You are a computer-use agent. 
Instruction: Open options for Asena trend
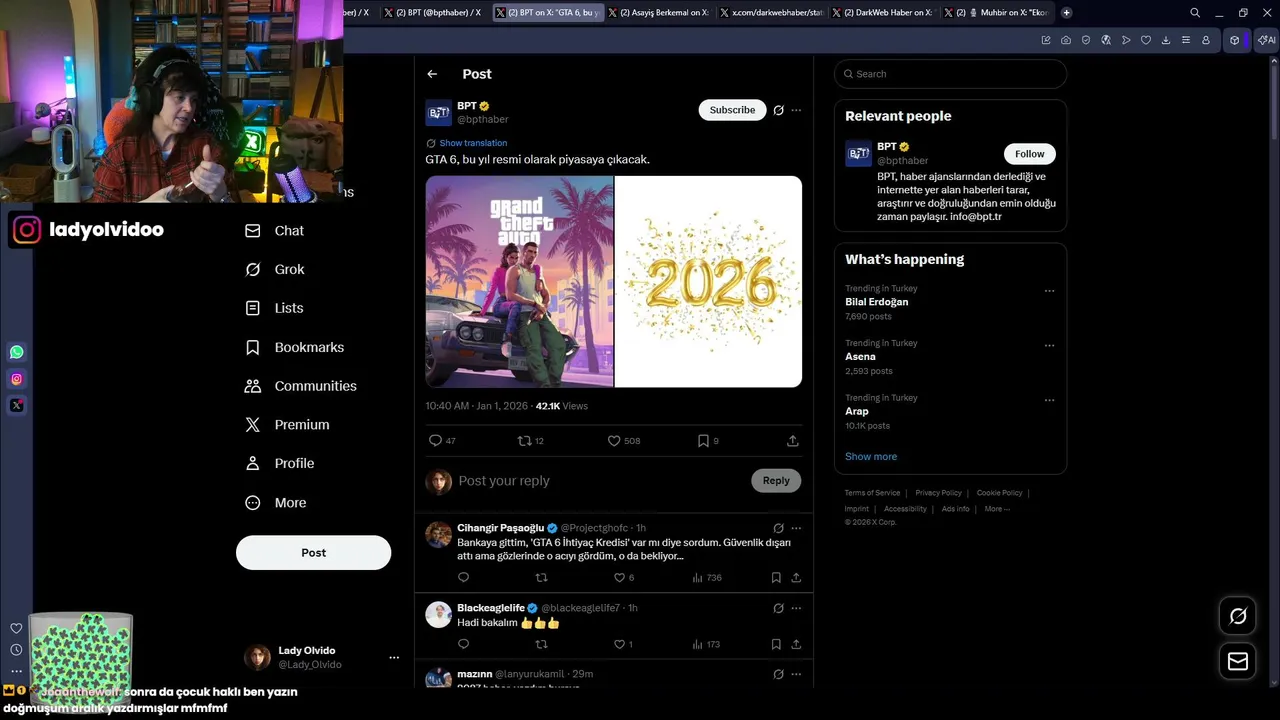[x=1049, y=346]
